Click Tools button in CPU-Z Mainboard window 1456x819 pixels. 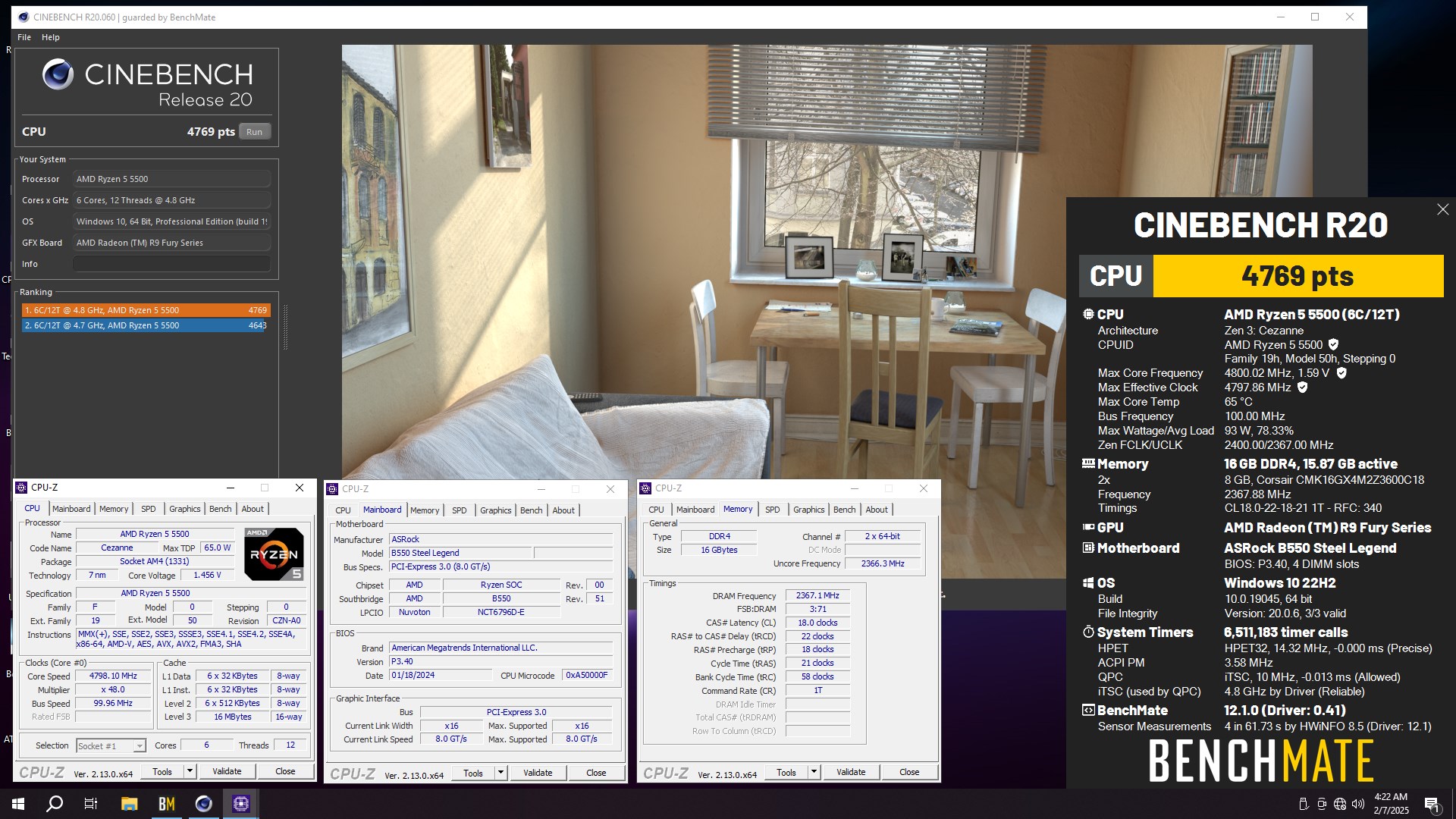(473, 773)
